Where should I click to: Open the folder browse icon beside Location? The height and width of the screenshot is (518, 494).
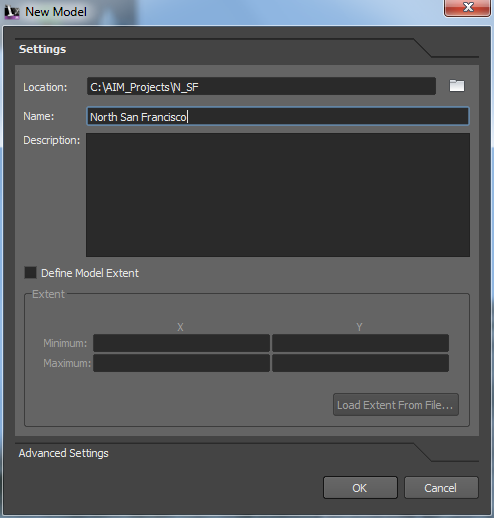coord(457,86)
